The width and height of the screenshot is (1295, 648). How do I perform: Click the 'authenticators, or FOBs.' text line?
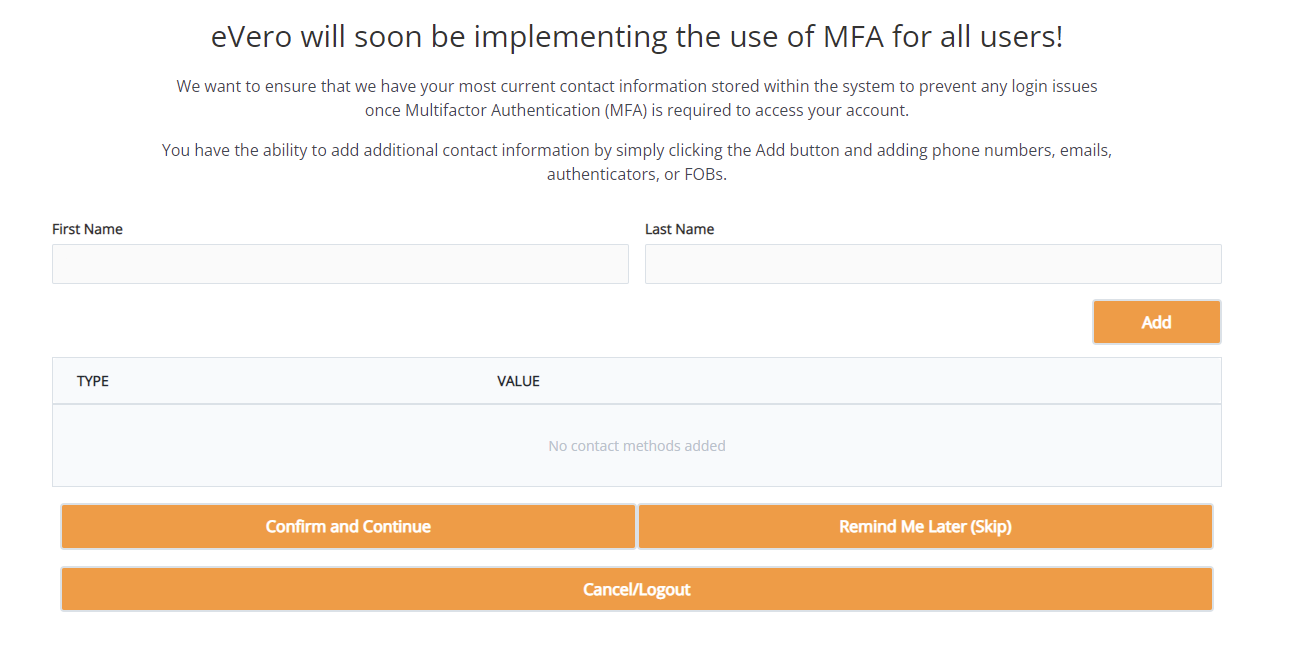tap(637, 174)
